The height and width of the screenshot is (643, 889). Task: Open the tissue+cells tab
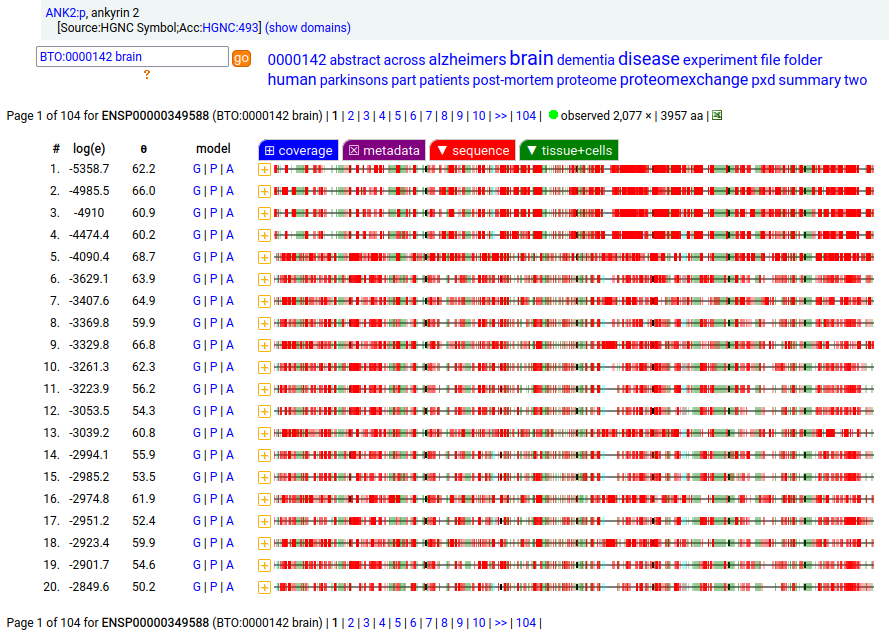(x=569, y=150)
